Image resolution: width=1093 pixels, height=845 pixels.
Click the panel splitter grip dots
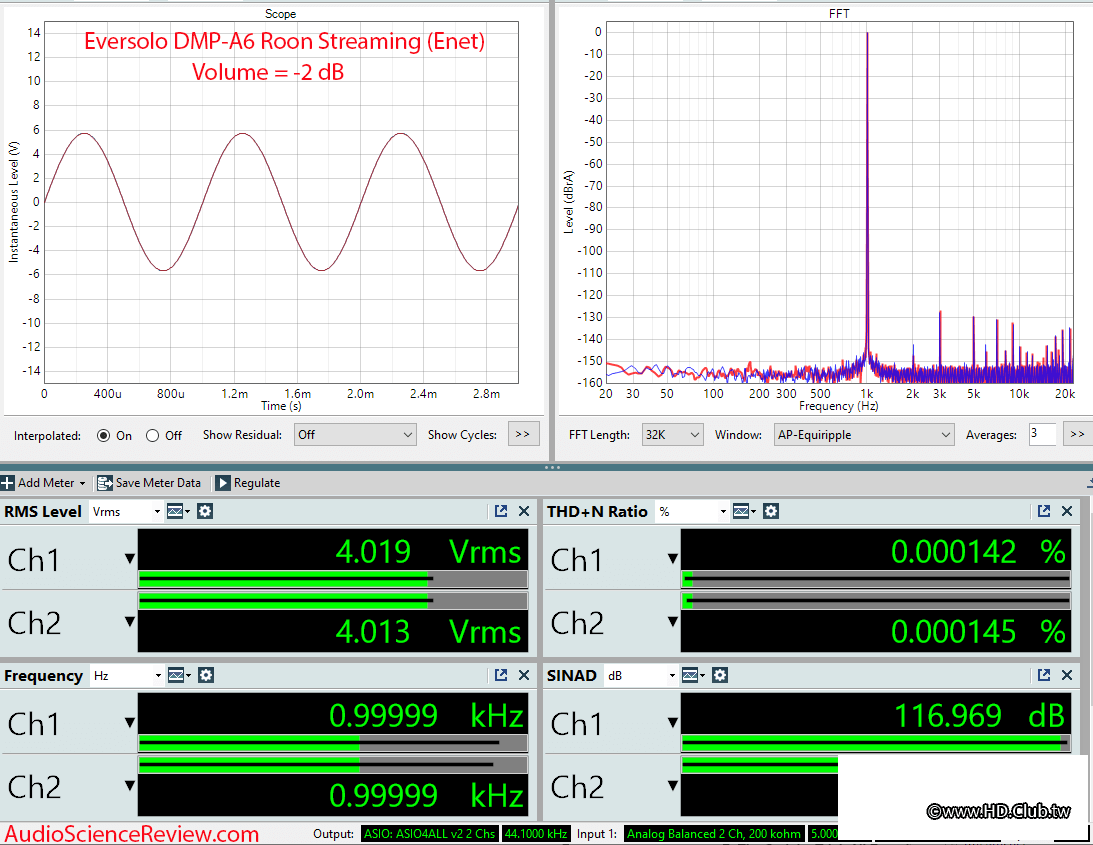(552, 467)
